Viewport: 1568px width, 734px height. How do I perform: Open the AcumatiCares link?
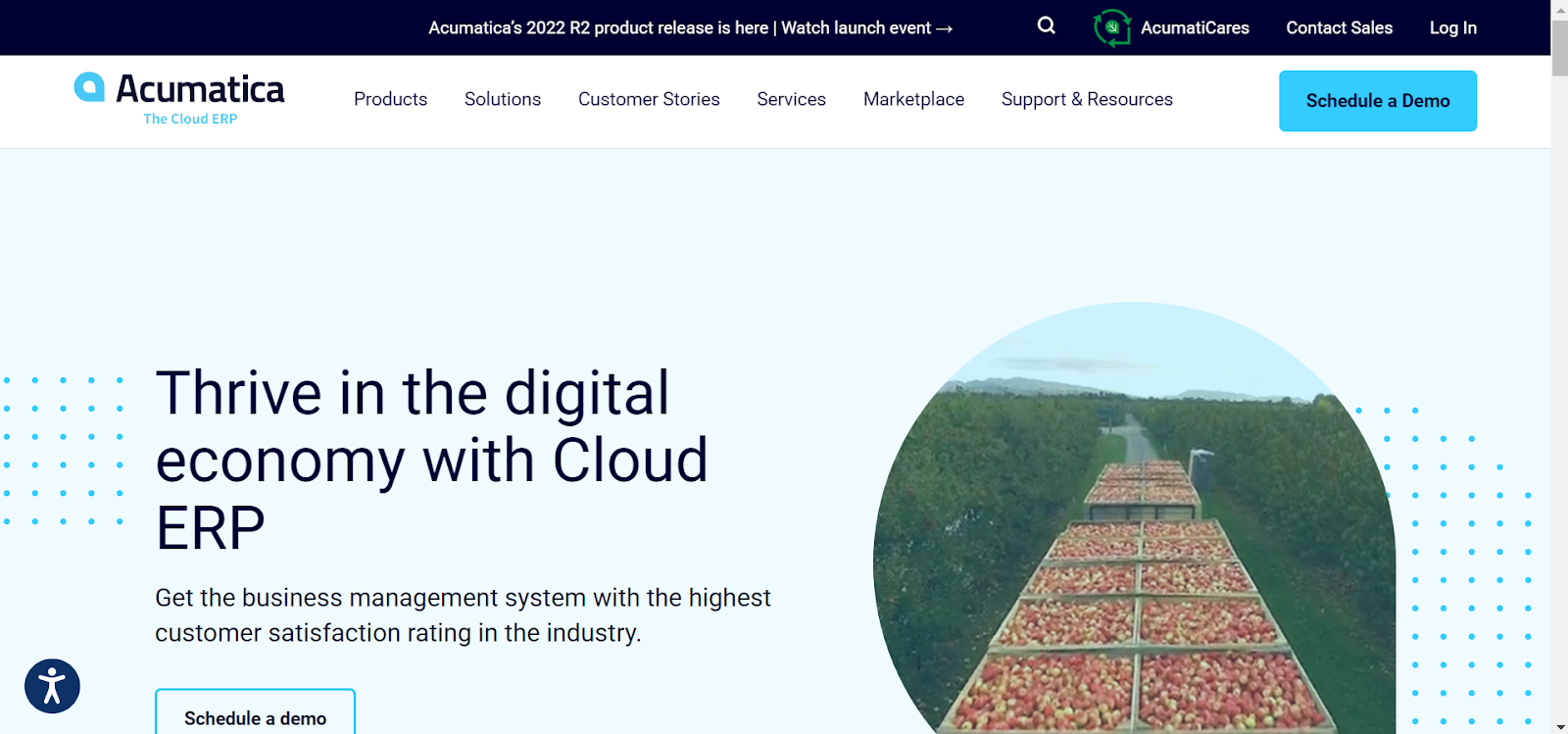click(x=1195, y=27)
